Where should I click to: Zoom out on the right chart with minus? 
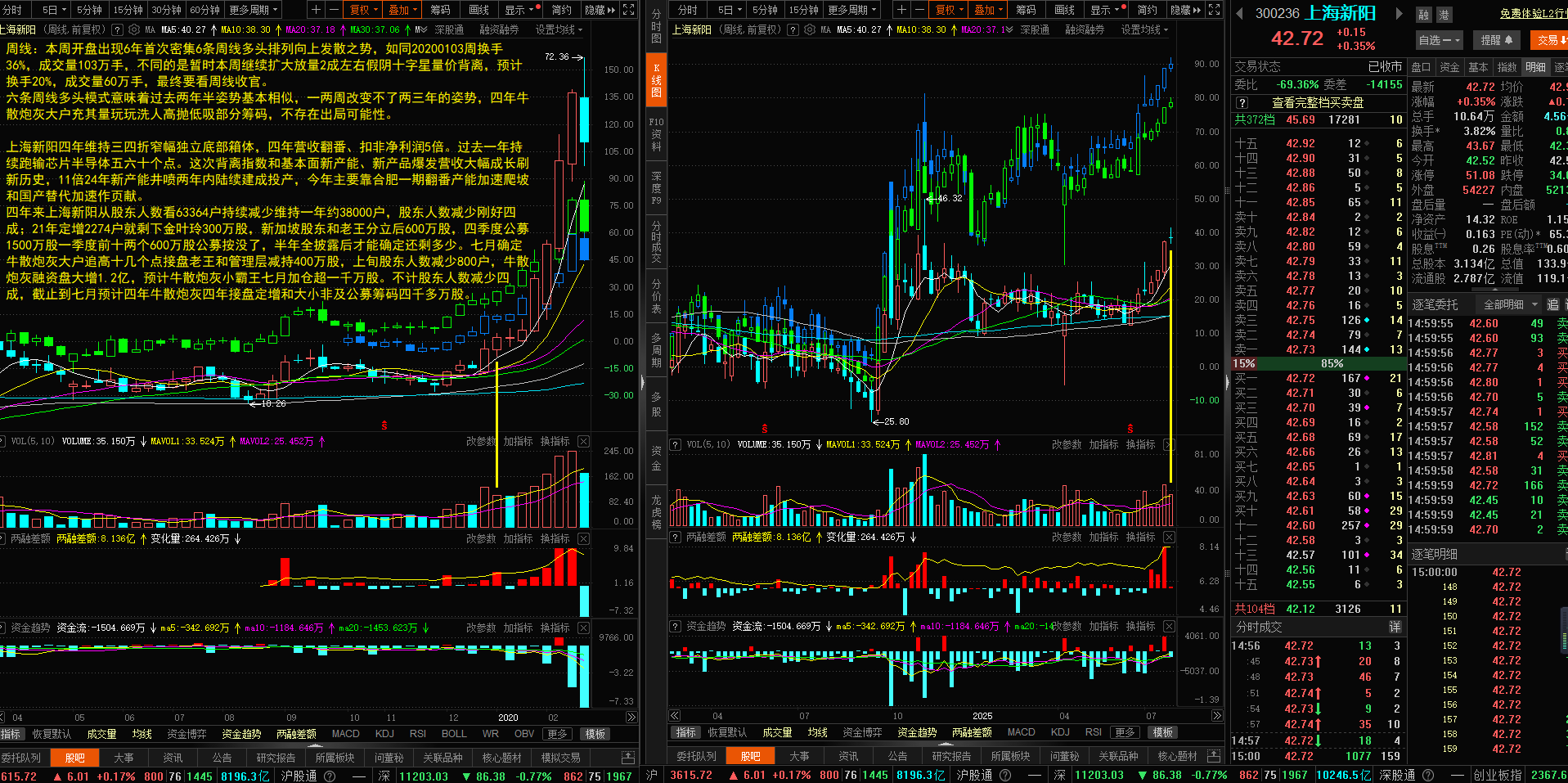point(919,10)
